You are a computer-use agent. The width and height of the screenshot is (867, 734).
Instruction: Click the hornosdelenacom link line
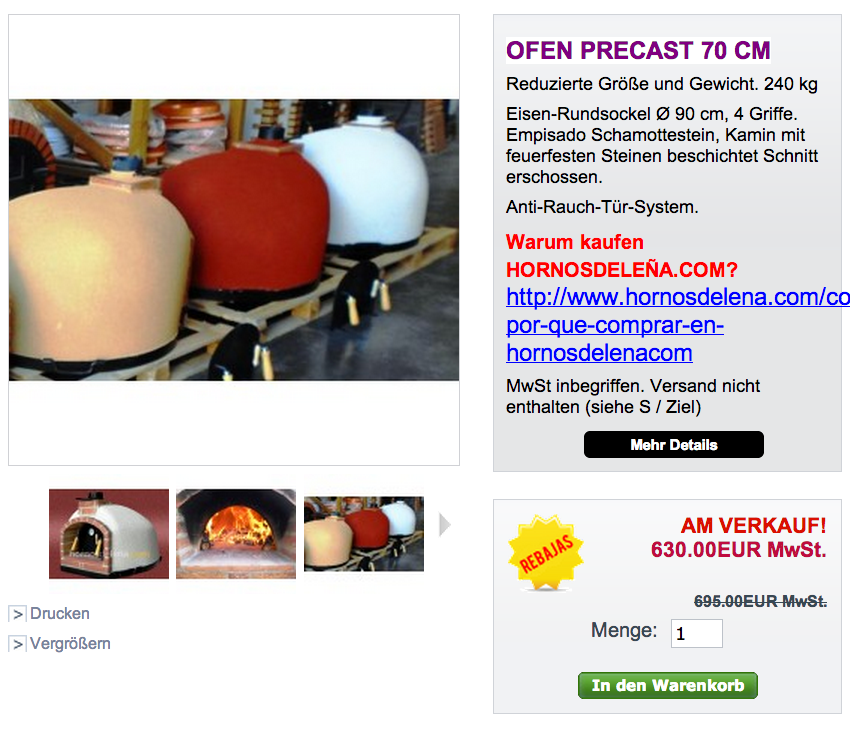[599, 353]
